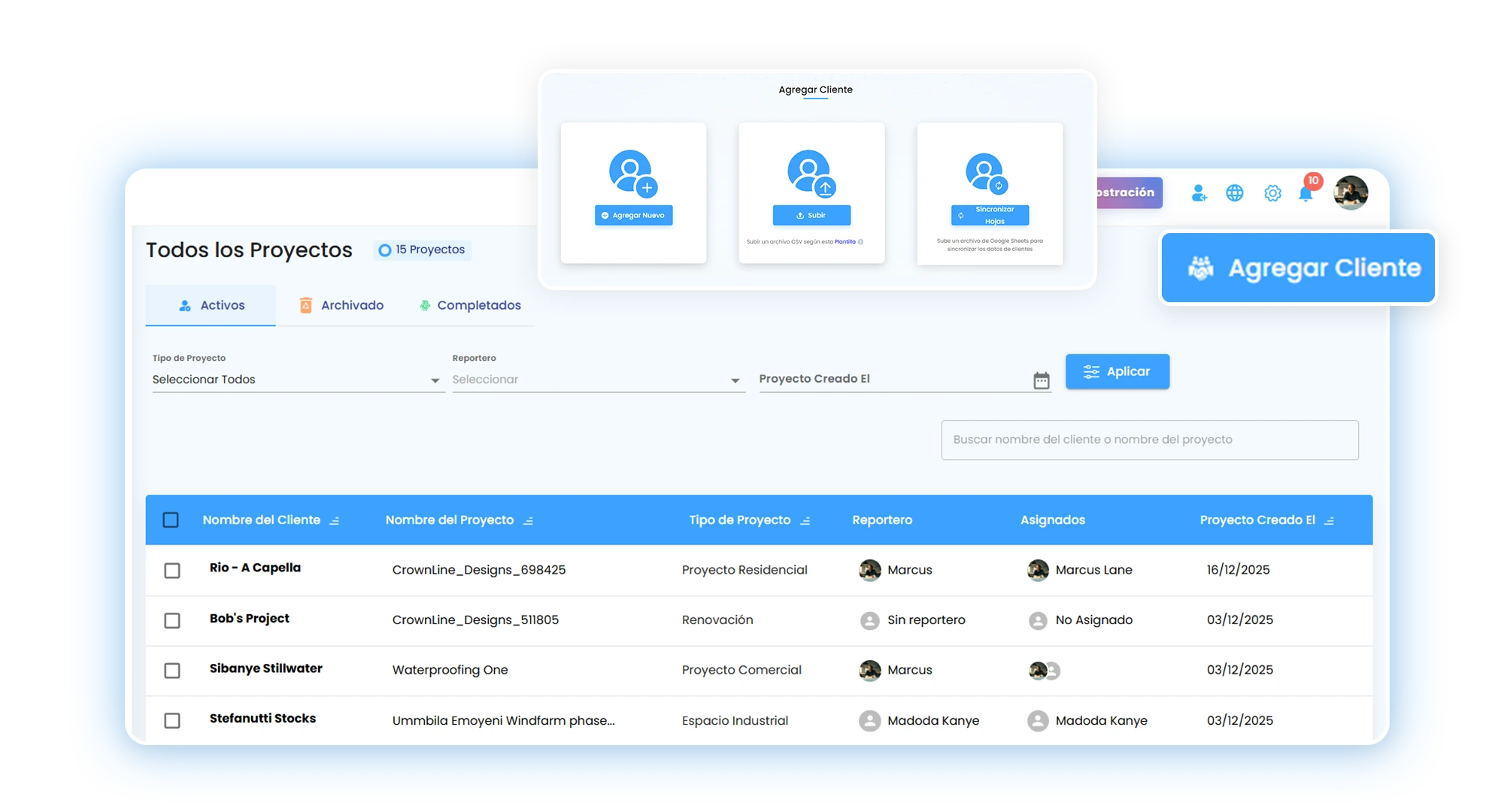Open the settings gear icon
Image resolution: width=1489 pixels, height=812 pixels.
pyautogui.click(x=1272, y=193)
